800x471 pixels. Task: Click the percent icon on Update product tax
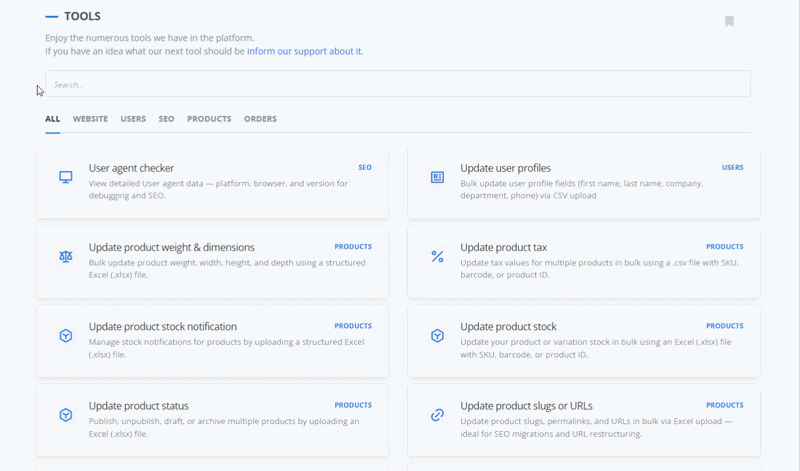tap(437, 256)
